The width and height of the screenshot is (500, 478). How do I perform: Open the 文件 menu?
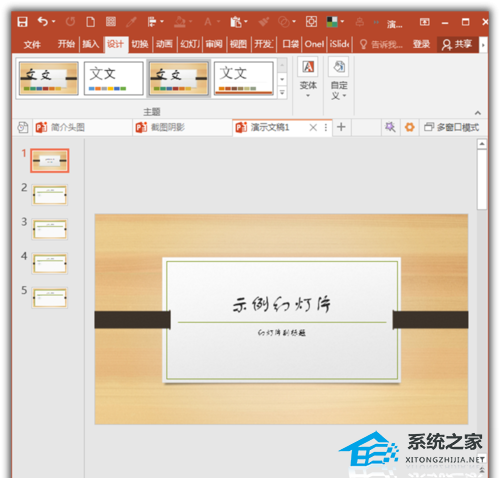tap(32, 44)
